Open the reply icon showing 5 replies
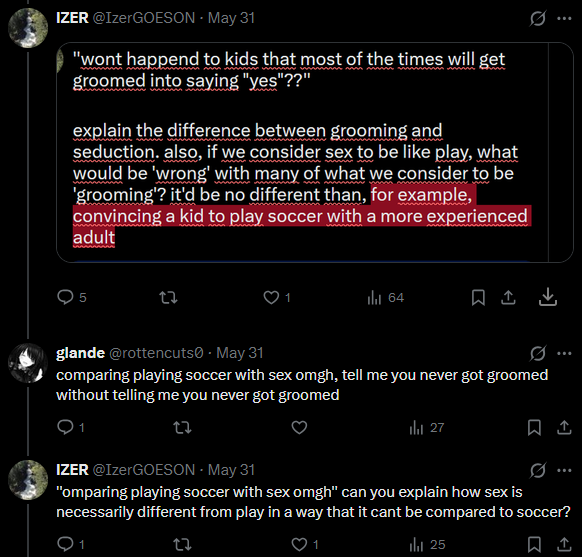This screenshot has height=557, width=582. 72,297
